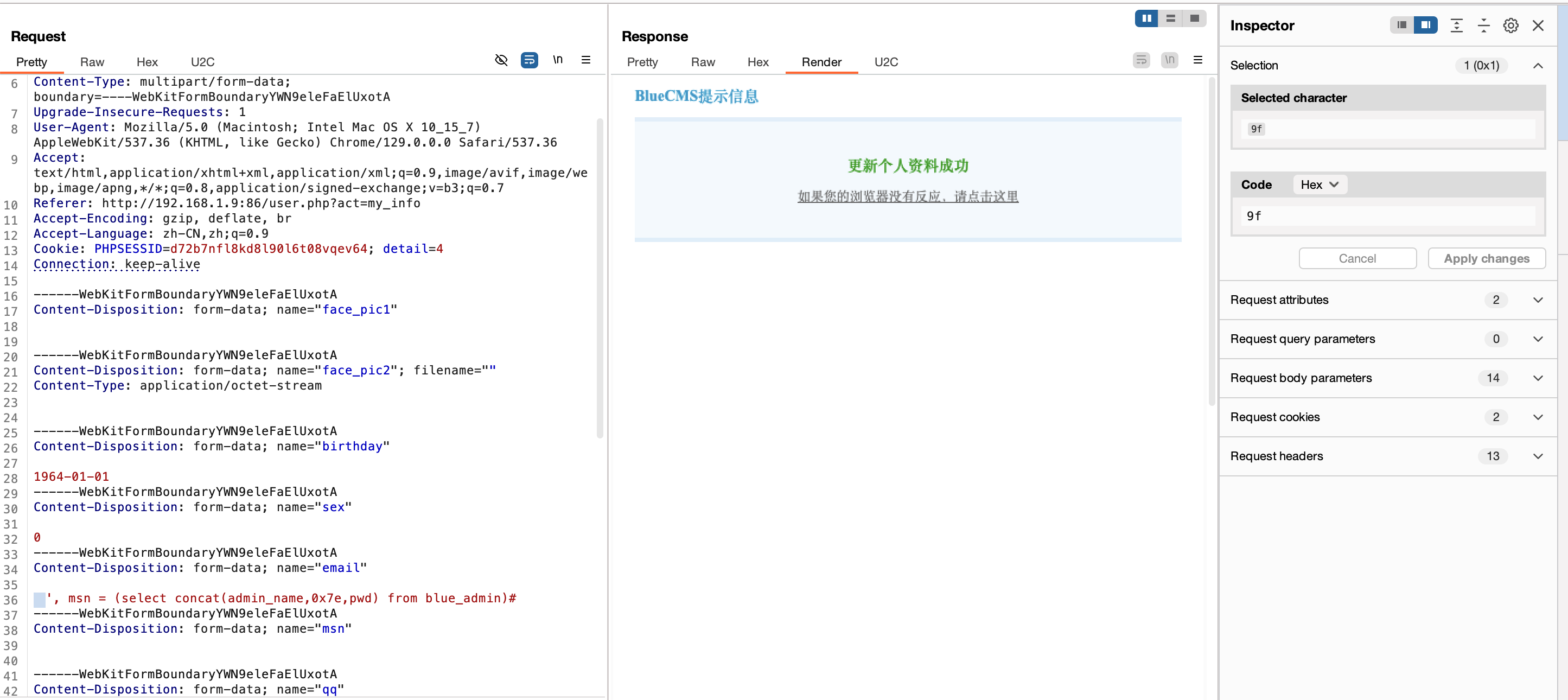Open the Request pane hamburger menu
Screen dimensions: 1568x700
pyautogui.click(x=585, y=60)
